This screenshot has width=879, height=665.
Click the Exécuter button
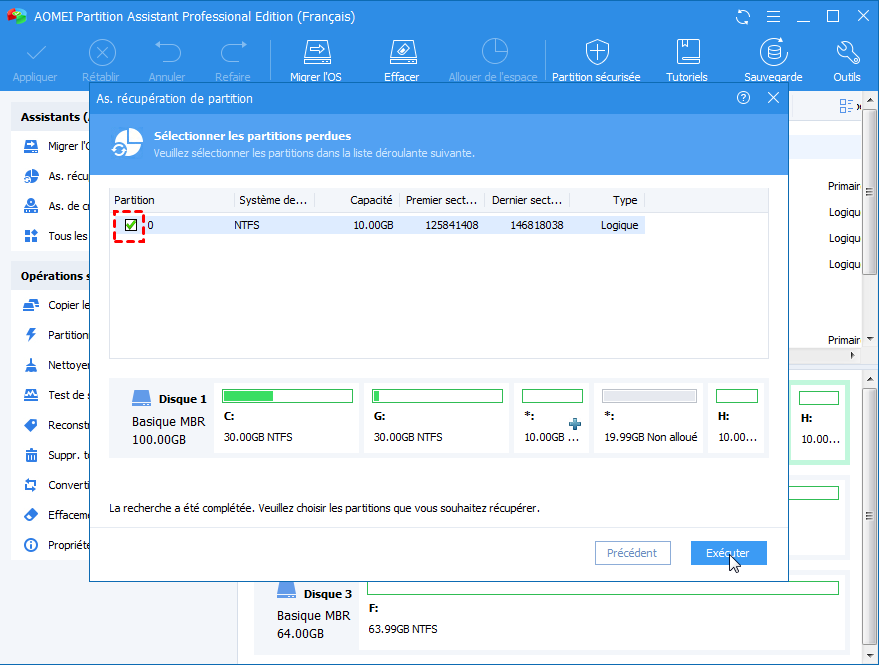tap(729, 553)
